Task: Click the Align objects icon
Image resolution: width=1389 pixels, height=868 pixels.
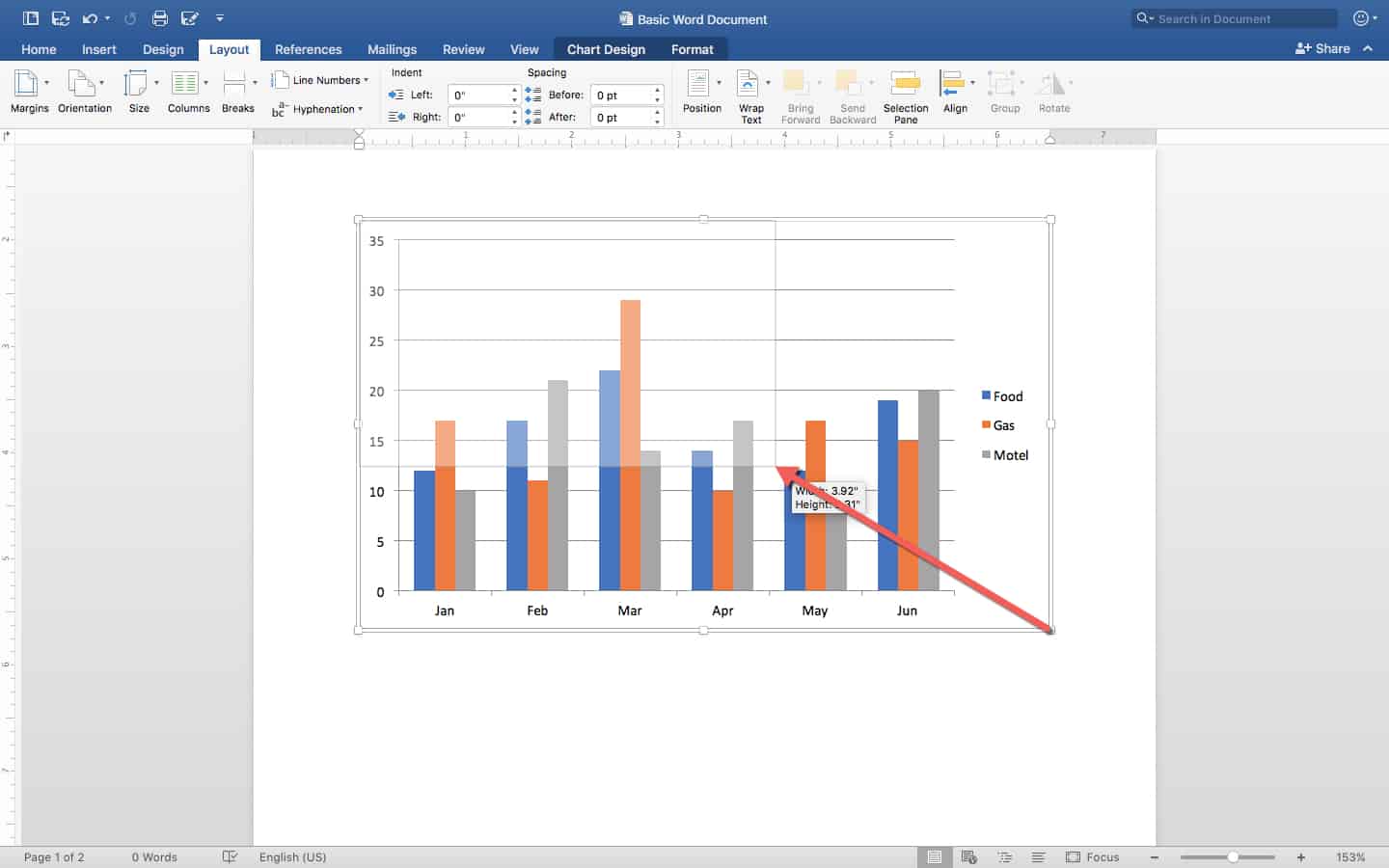Action: click(x=954, y=92)
